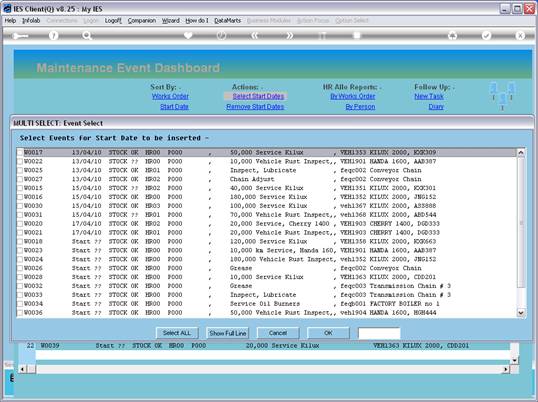This screenshot has height=402, width=538.
Task: Click the Show Full Line button
Action: (x=227, y=333)
